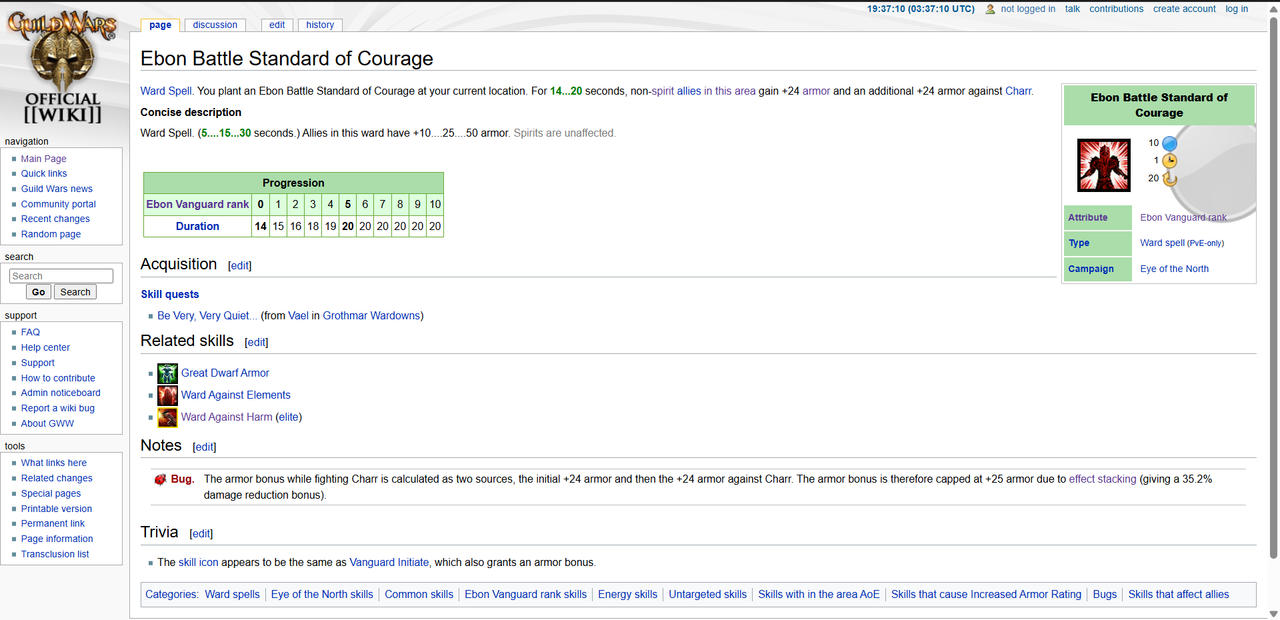Click the red Bug icon in Notes
Screen dimensions: 1280x620
[x=159, y=479]
